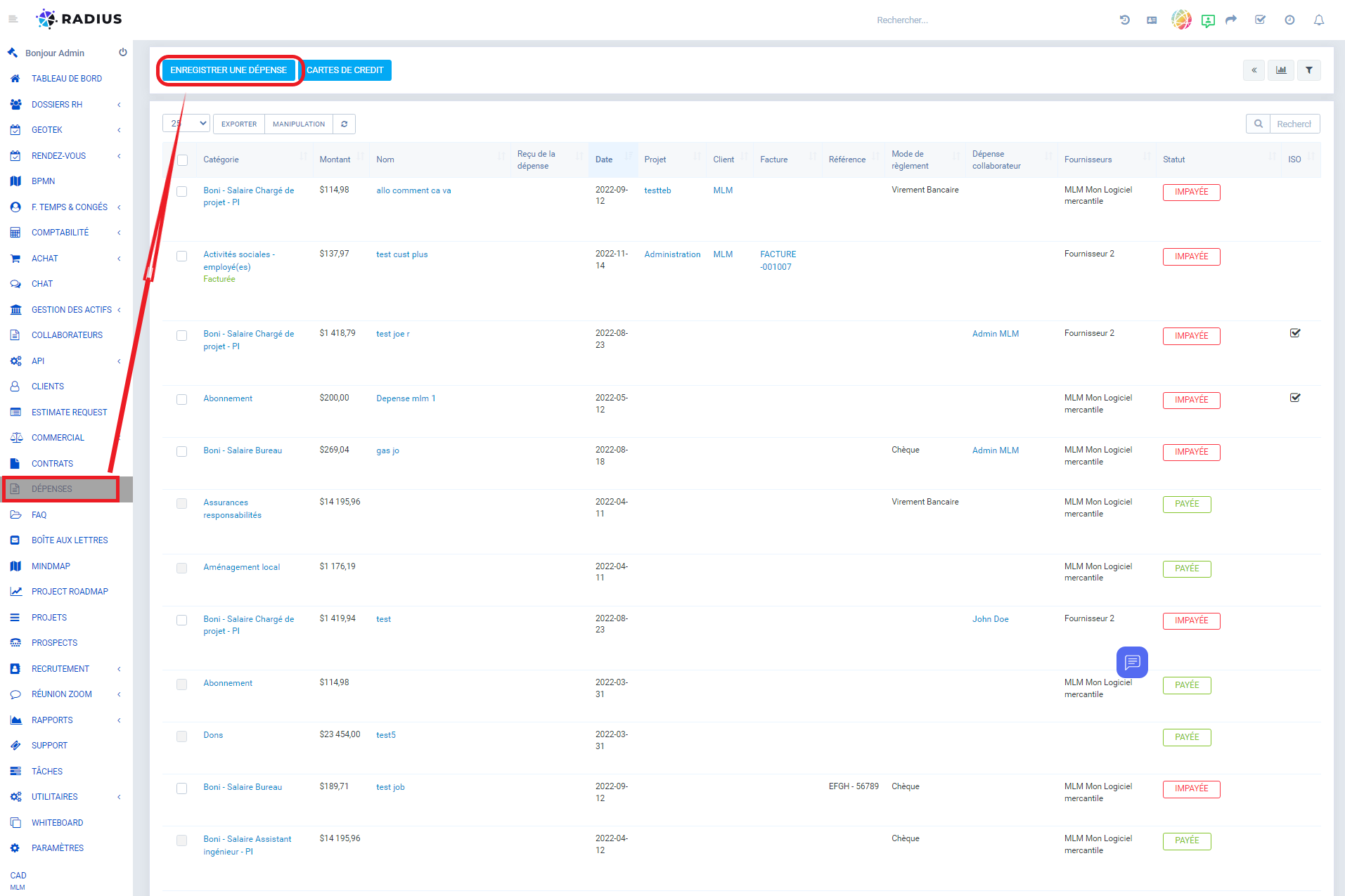Click the sort arrows on Statut column
The width and height of the screenshot is (1345, 896).
coord(1273,156)
